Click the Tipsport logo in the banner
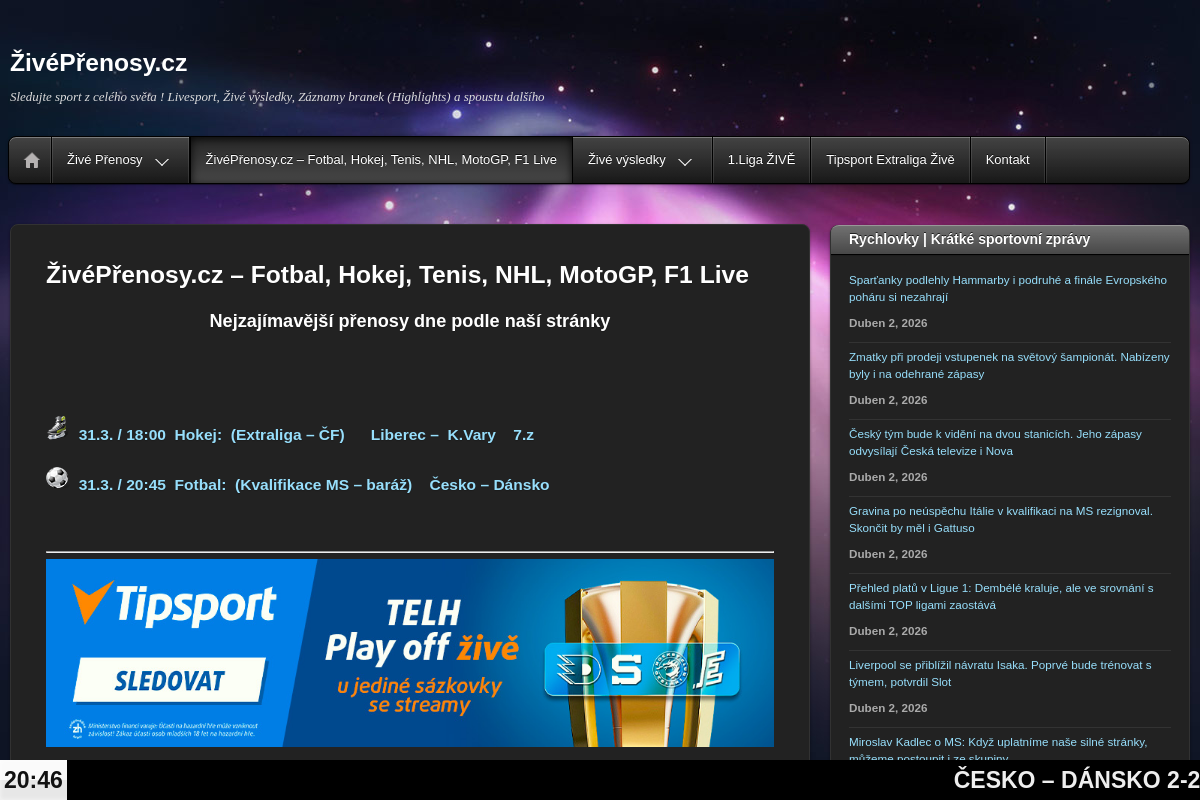The width and height of the screenshot is (1200, 800). pyautogui.click(x=174, y=606)
